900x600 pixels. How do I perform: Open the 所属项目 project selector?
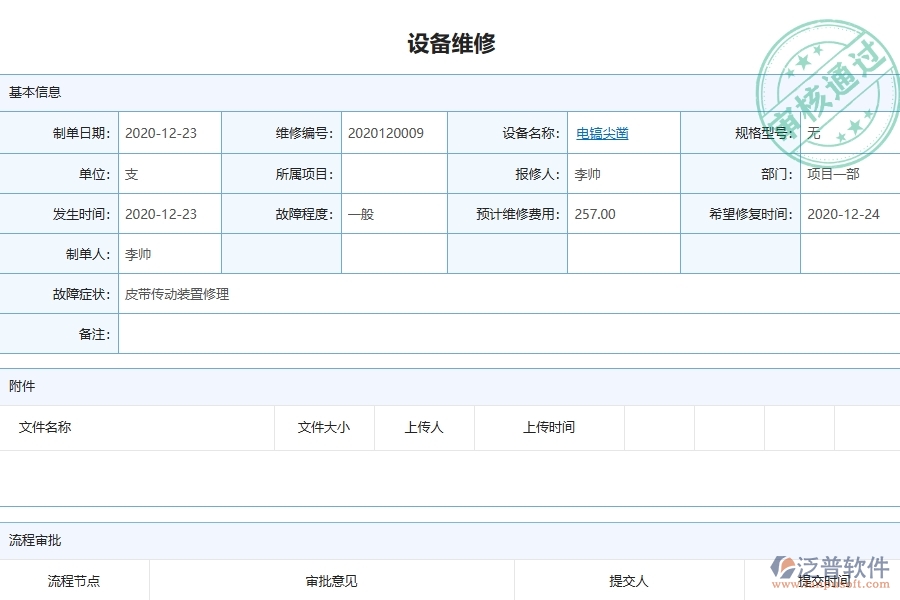point(392,173)
